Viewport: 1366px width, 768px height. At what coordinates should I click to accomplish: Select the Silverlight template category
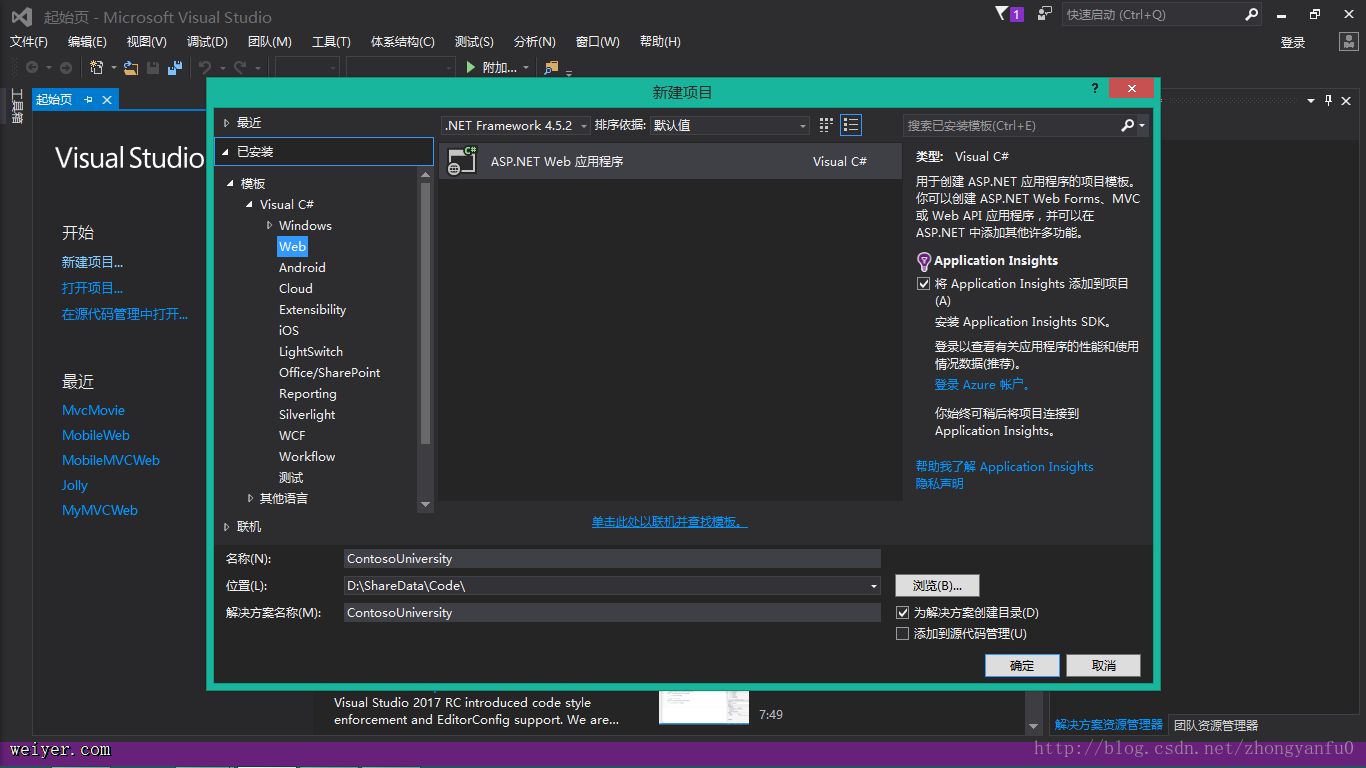[x=307, y=415]
